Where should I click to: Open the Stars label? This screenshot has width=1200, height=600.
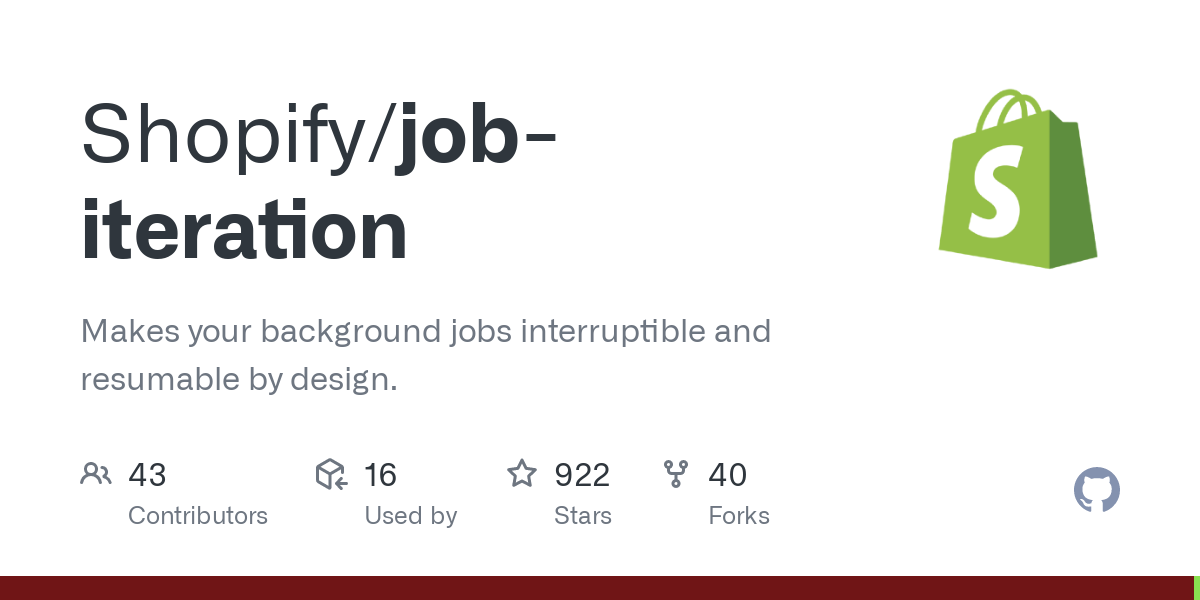click(x=582, y=516)
